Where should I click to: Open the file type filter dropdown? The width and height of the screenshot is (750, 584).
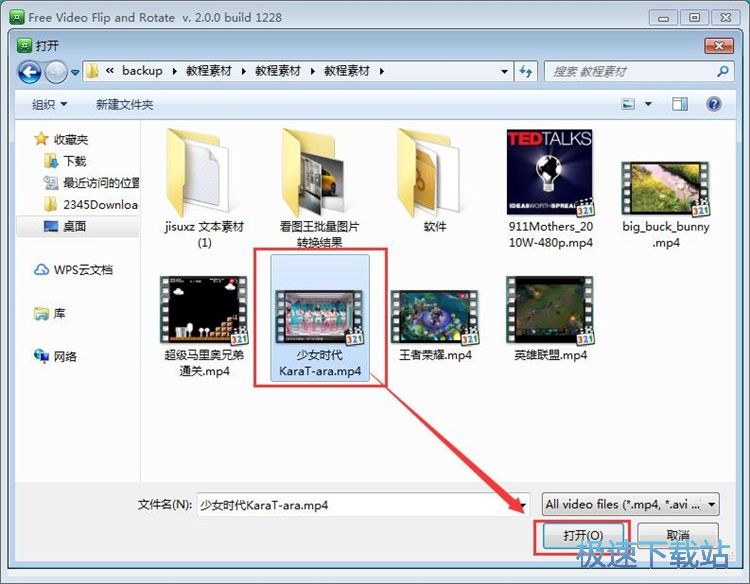point(630,504)
